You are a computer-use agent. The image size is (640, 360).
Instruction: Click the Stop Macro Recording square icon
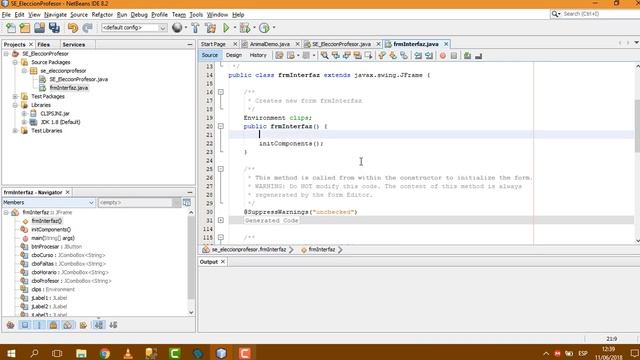454,56
